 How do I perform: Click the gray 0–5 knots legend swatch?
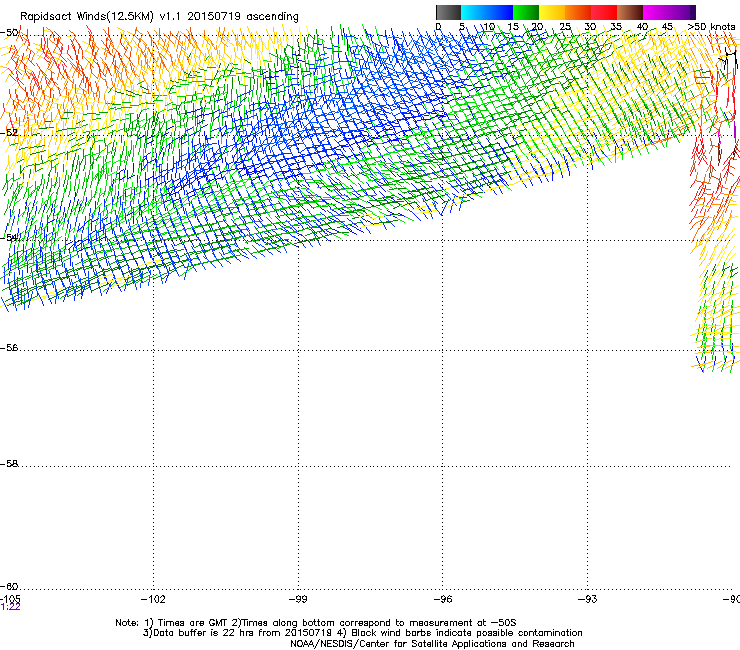(x=448, y=12)
